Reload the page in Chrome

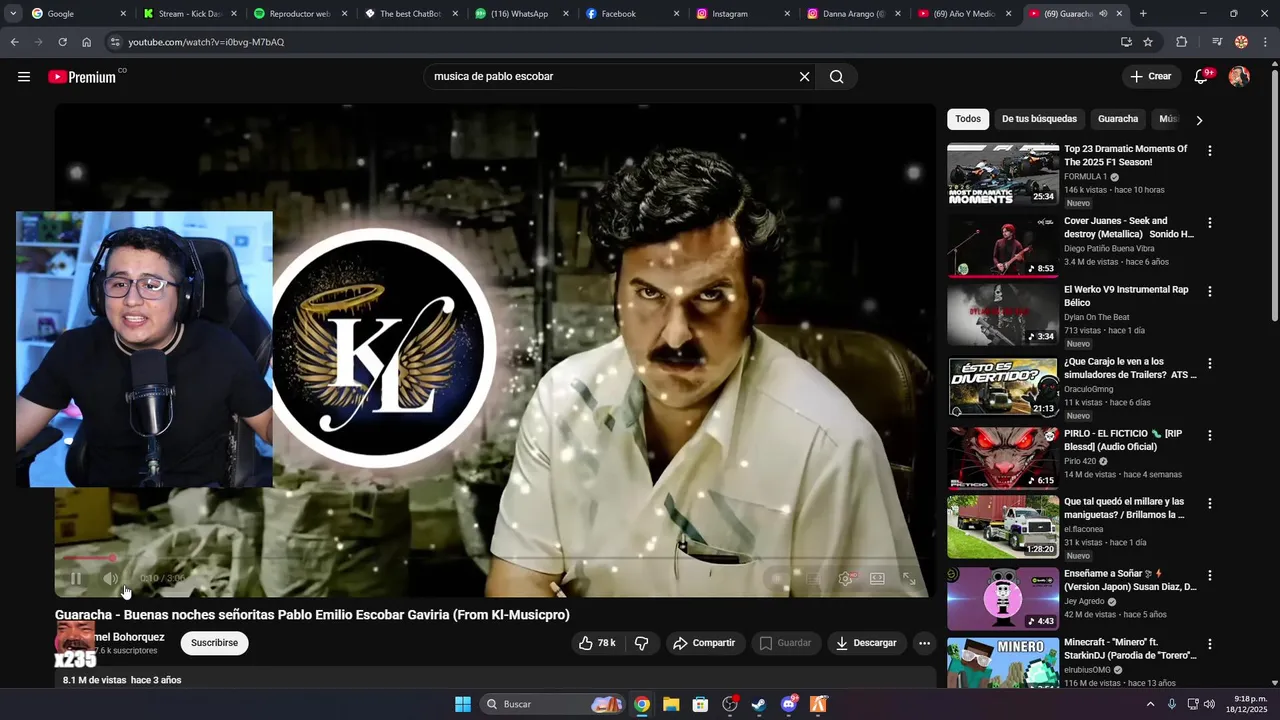click(62, 42)
